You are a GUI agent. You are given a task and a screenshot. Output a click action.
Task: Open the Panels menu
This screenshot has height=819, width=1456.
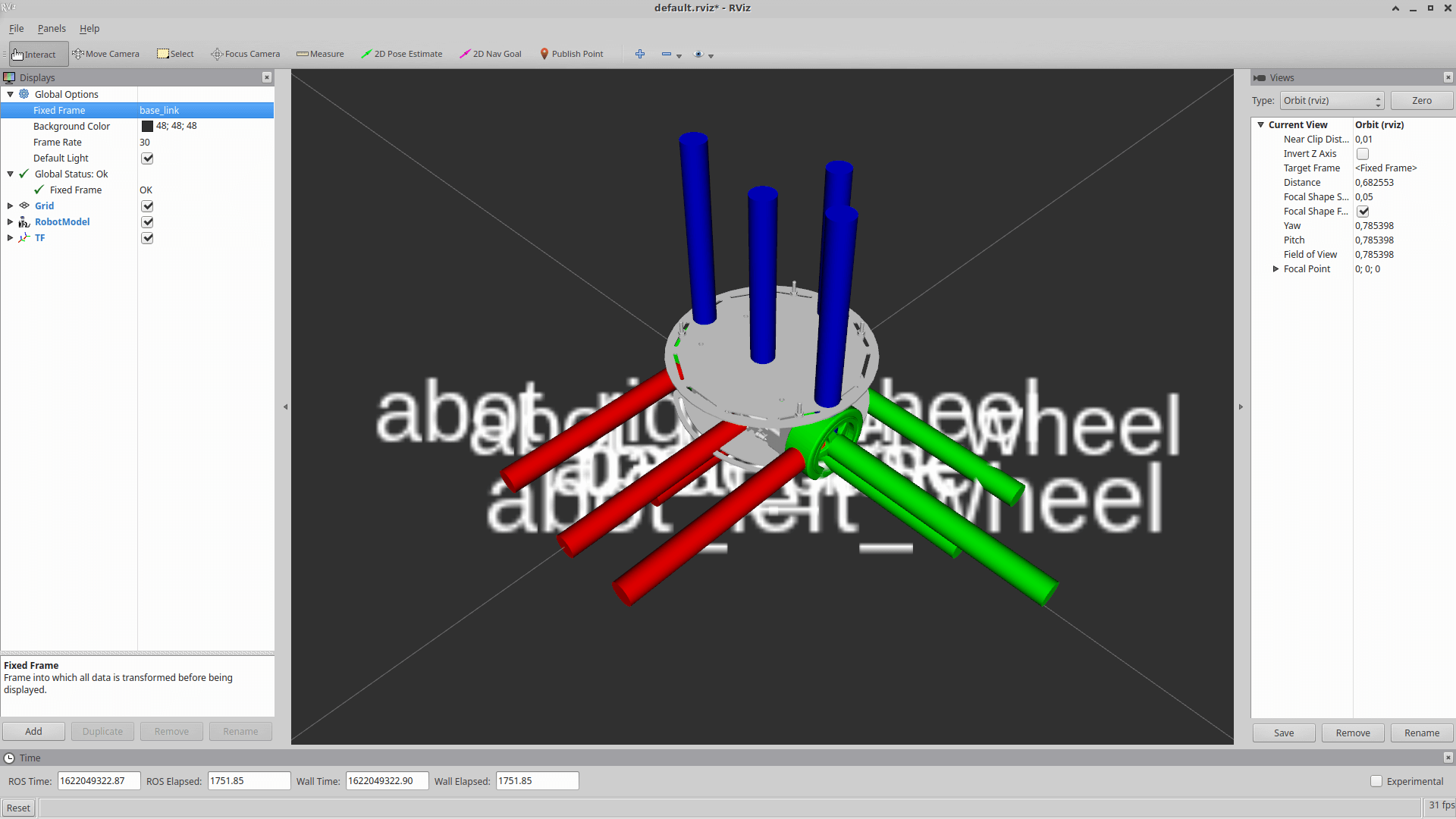click(x=52, y=29)
